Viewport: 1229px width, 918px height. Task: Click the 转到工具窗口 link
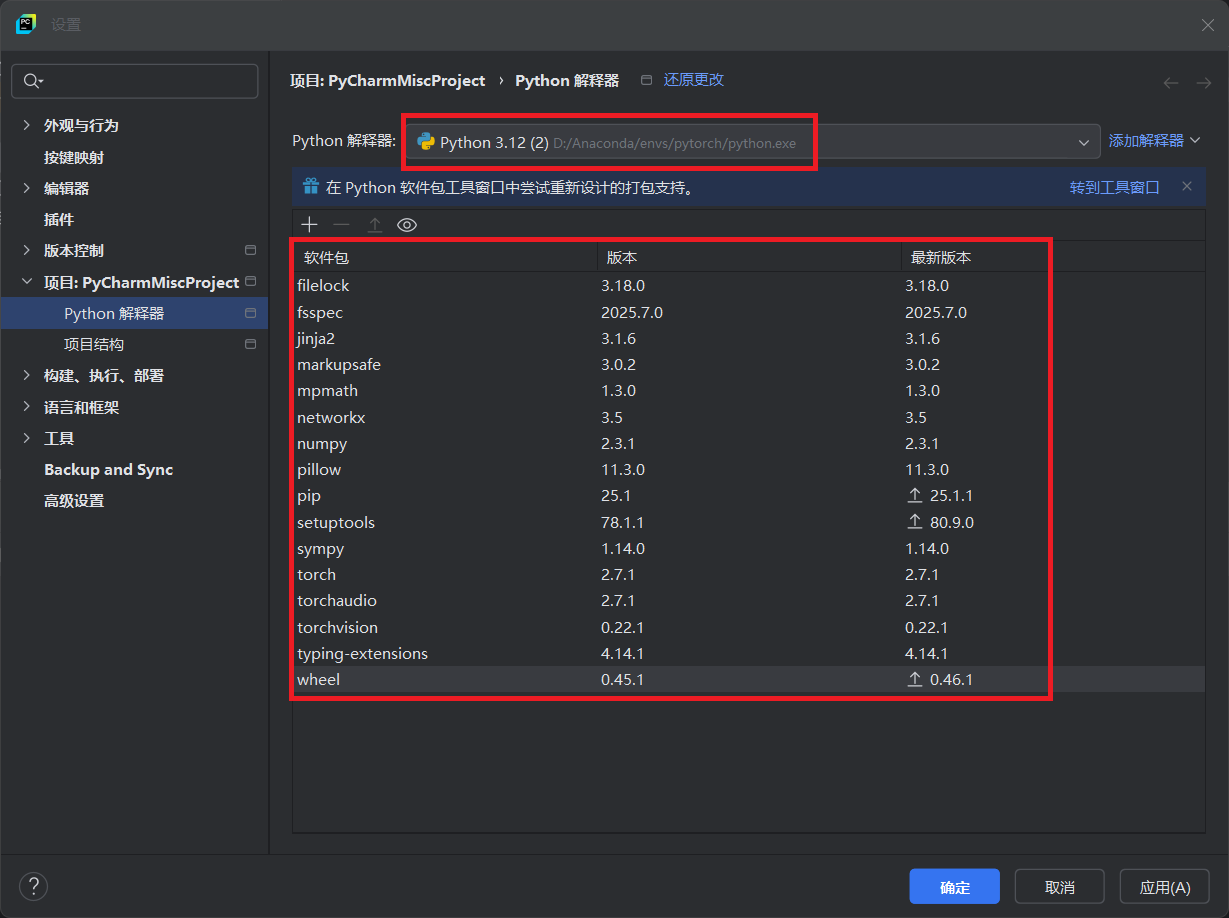[1114, 186]
